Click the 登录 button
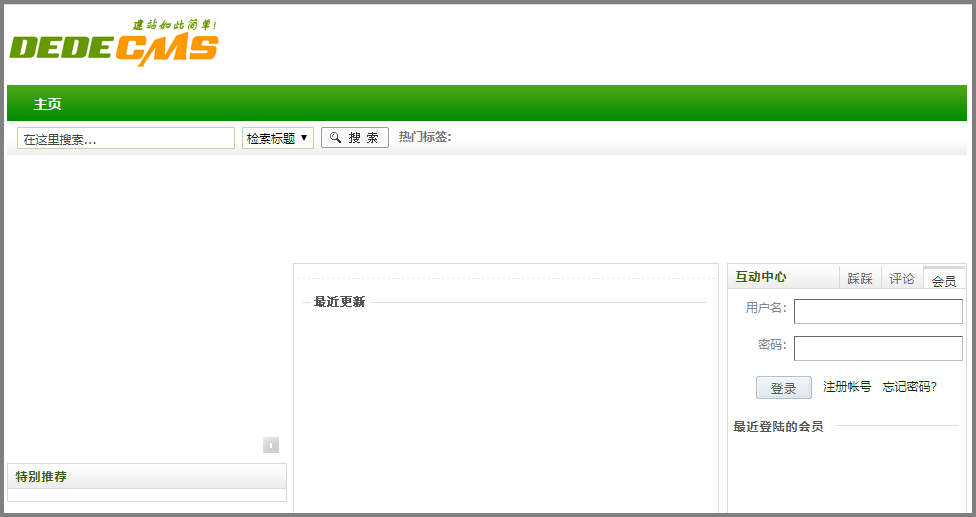The height and width of the screenshot is (517, 976). click(x=784, y=388)
